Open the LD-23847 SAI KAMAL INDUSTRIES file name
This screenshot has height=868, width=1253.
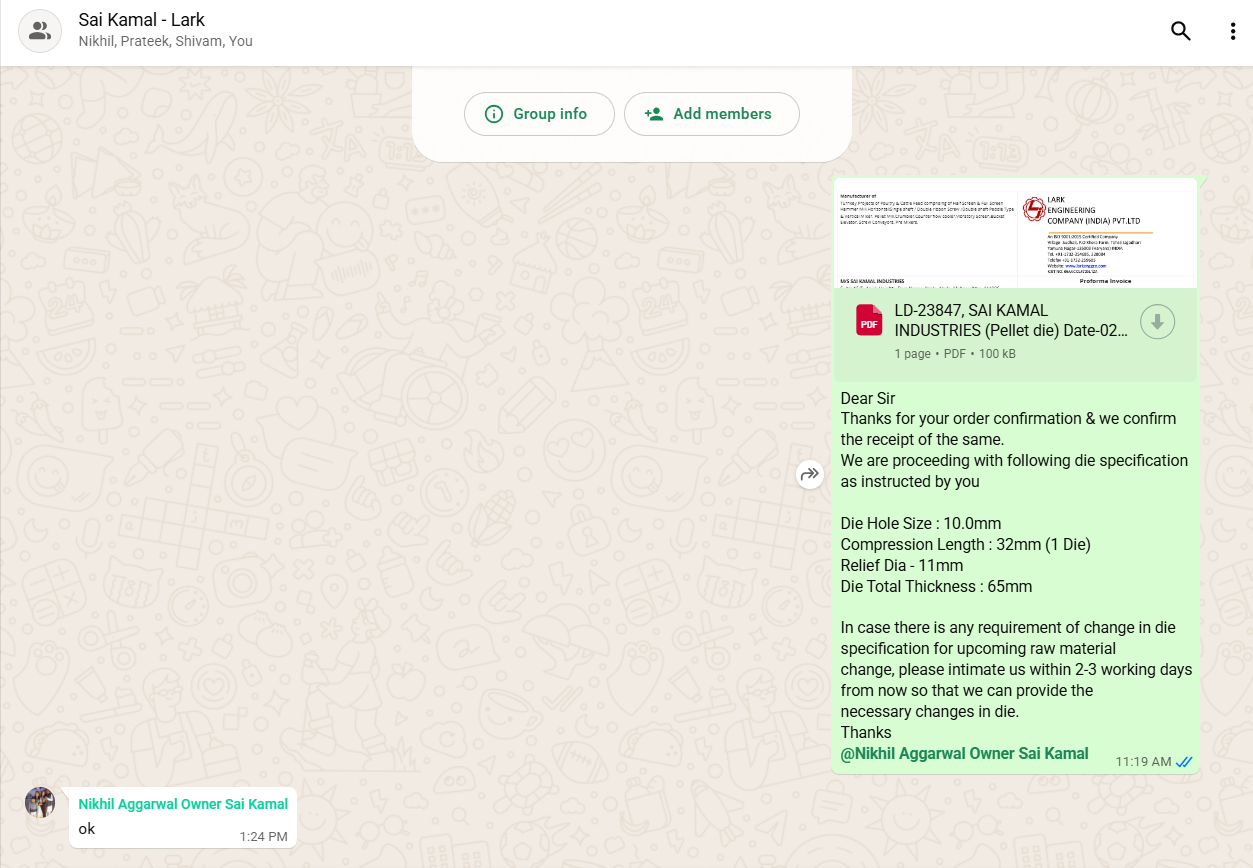coord(1010,321)
